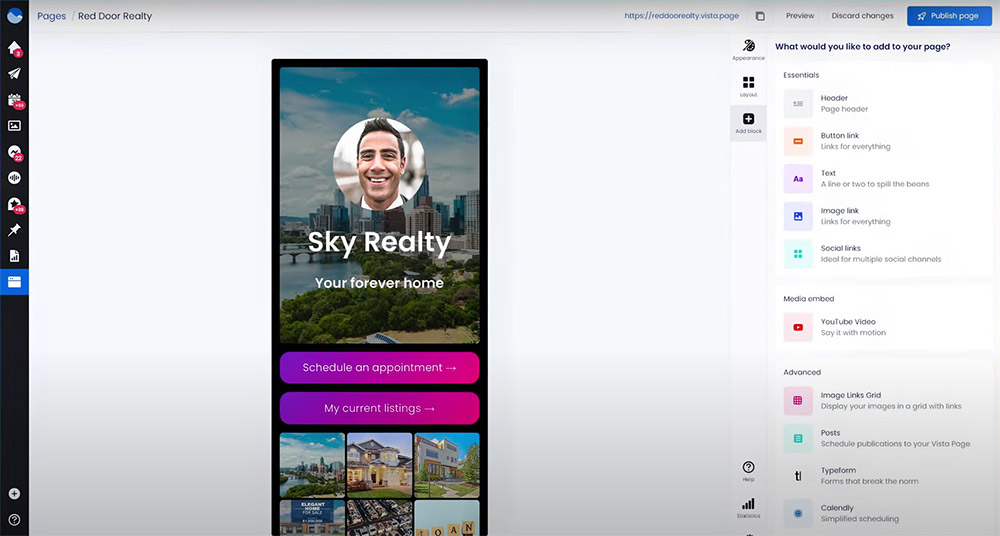This screenshot has width=1000, height=536.
Task: Click My current listings button in preview
Action: coord(379,408)
